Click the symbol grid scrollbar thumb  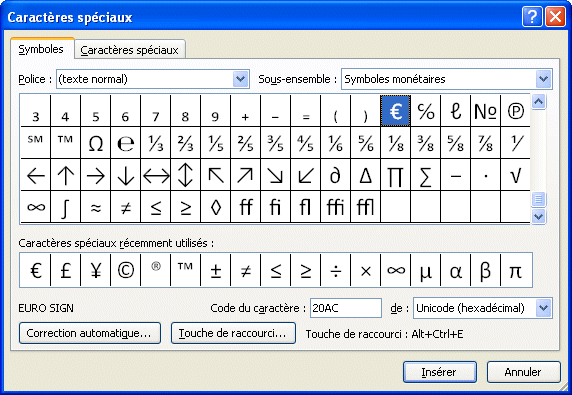(x=538, y=200)
